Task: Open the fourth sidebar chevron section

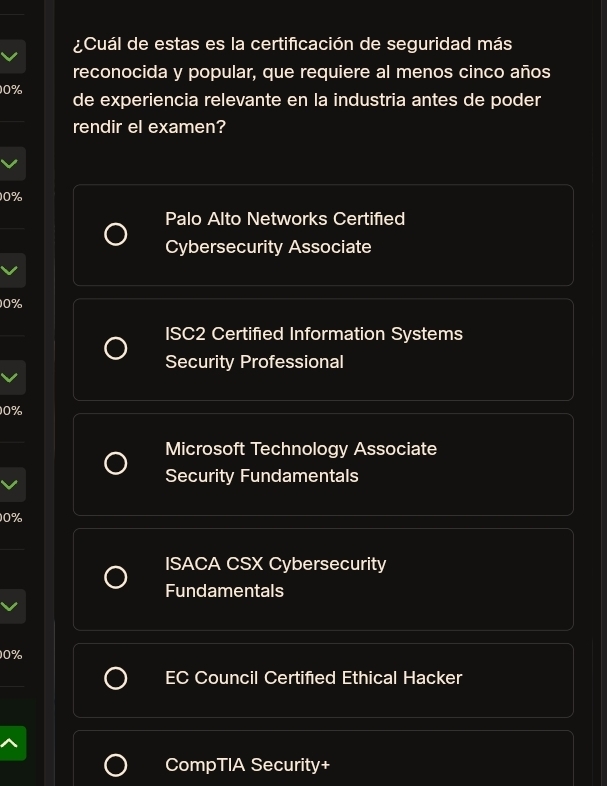Action: click(x=10, y=377)
